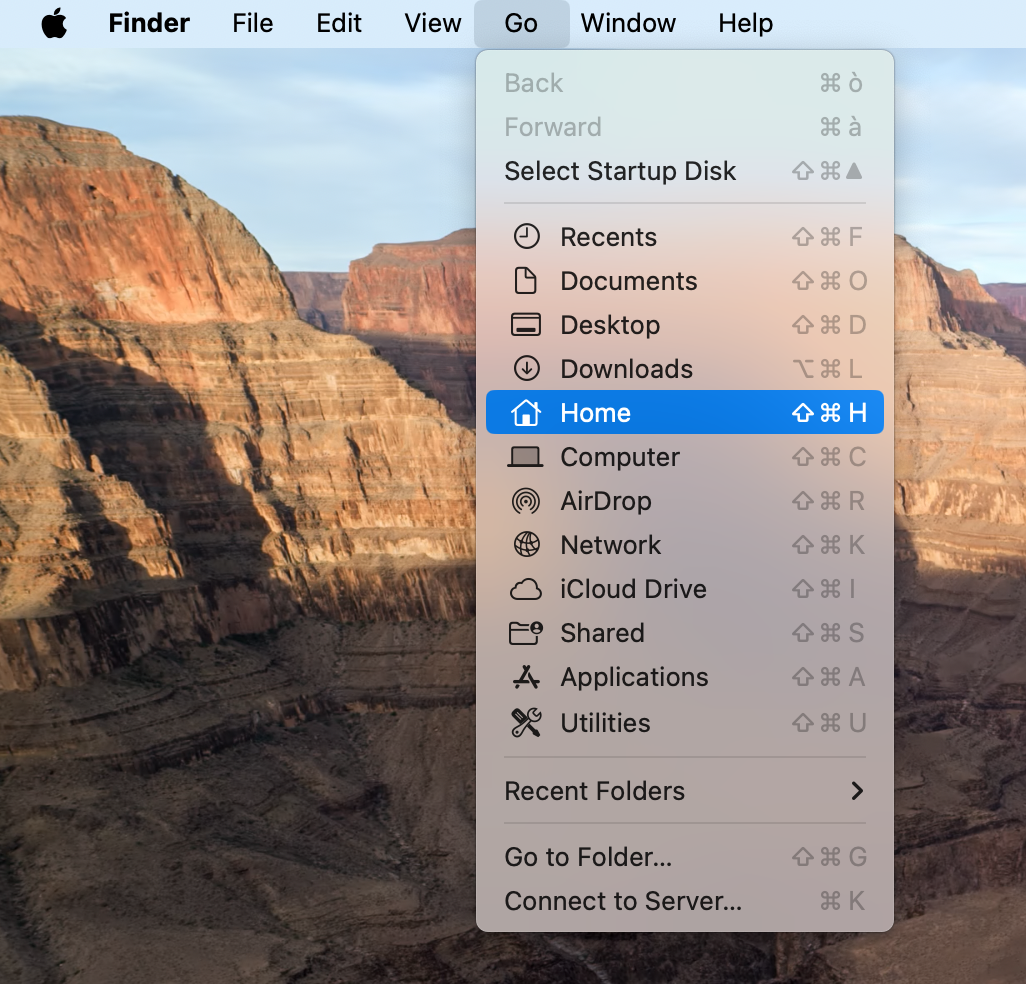Click the iCloud Drive cloud icon
Viewport: 1026px width, 984px height.
[x=525, y=589]
